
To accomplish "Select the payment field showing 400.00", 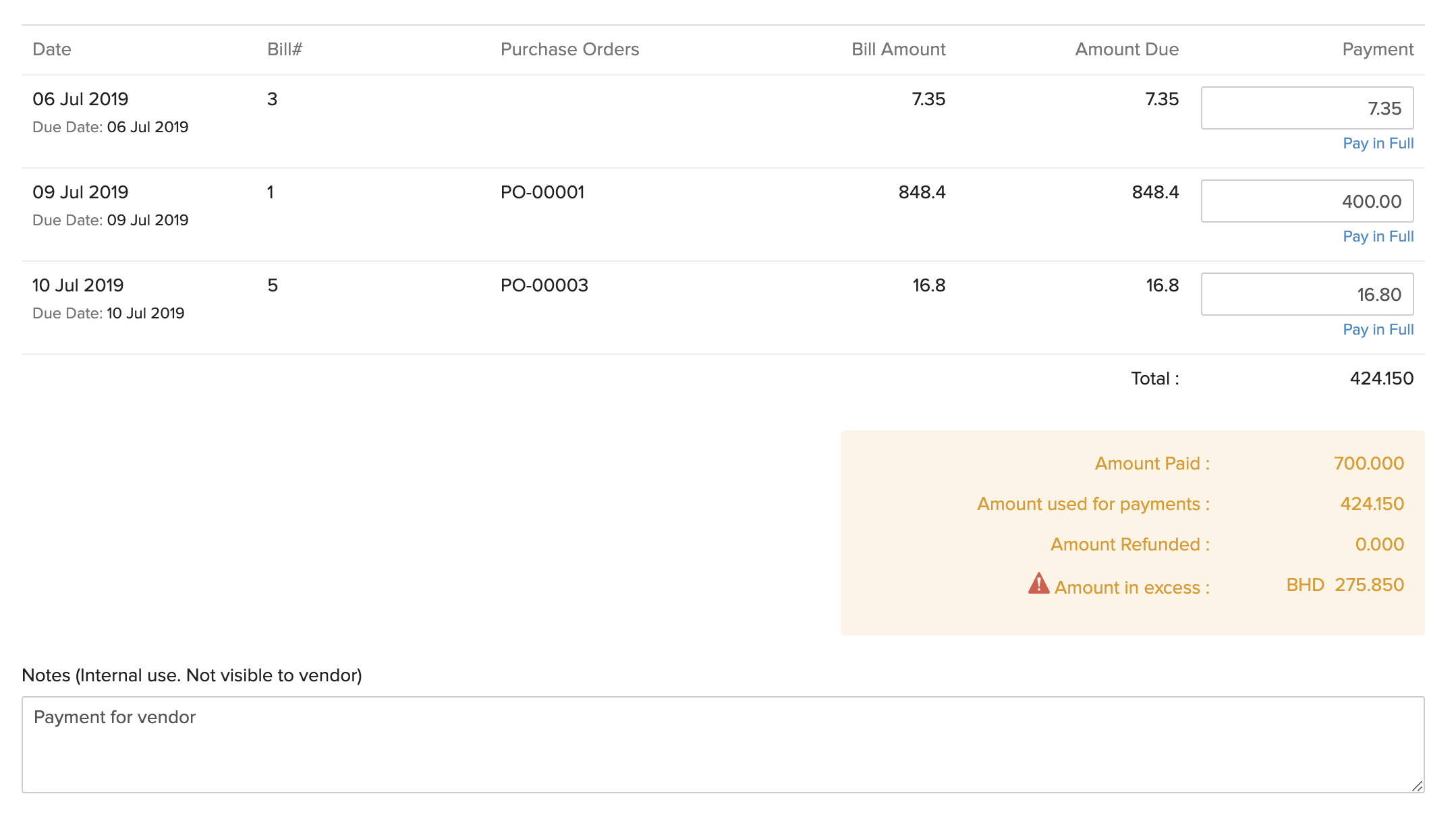I will click(x=1308, y=201).
